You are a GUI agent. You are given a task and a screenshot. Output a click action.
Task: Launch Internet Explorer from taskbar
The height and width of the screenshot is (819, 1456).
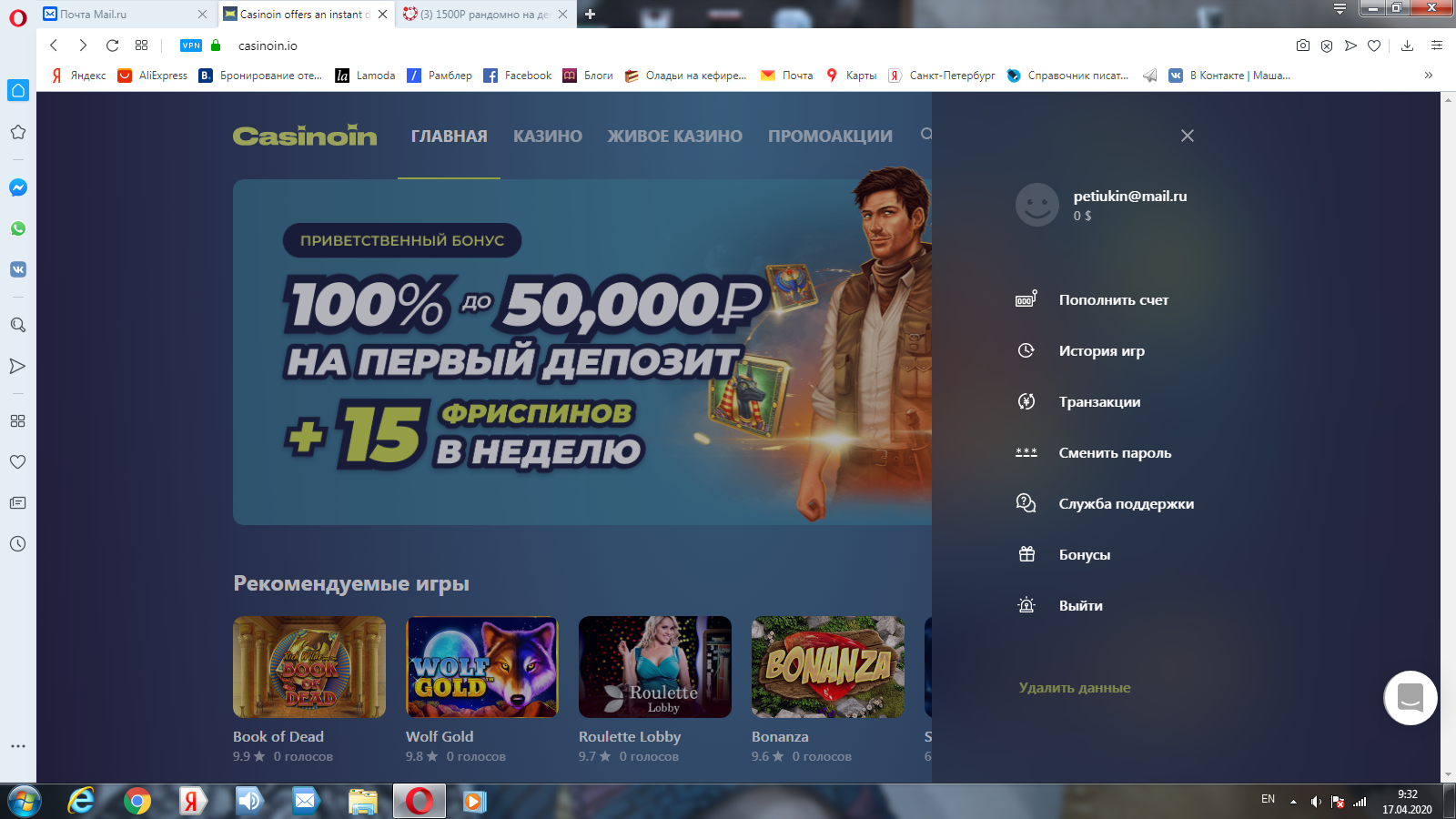pos(82,801)
